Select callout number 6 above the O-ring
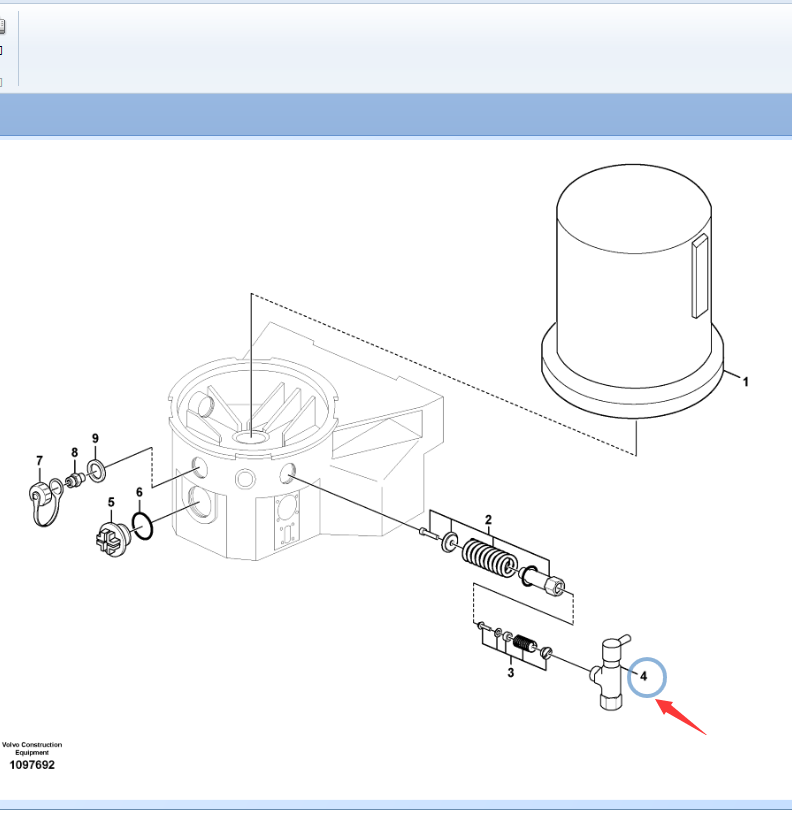Viewport: 792px width, 814px height. [x=139, y=492]
